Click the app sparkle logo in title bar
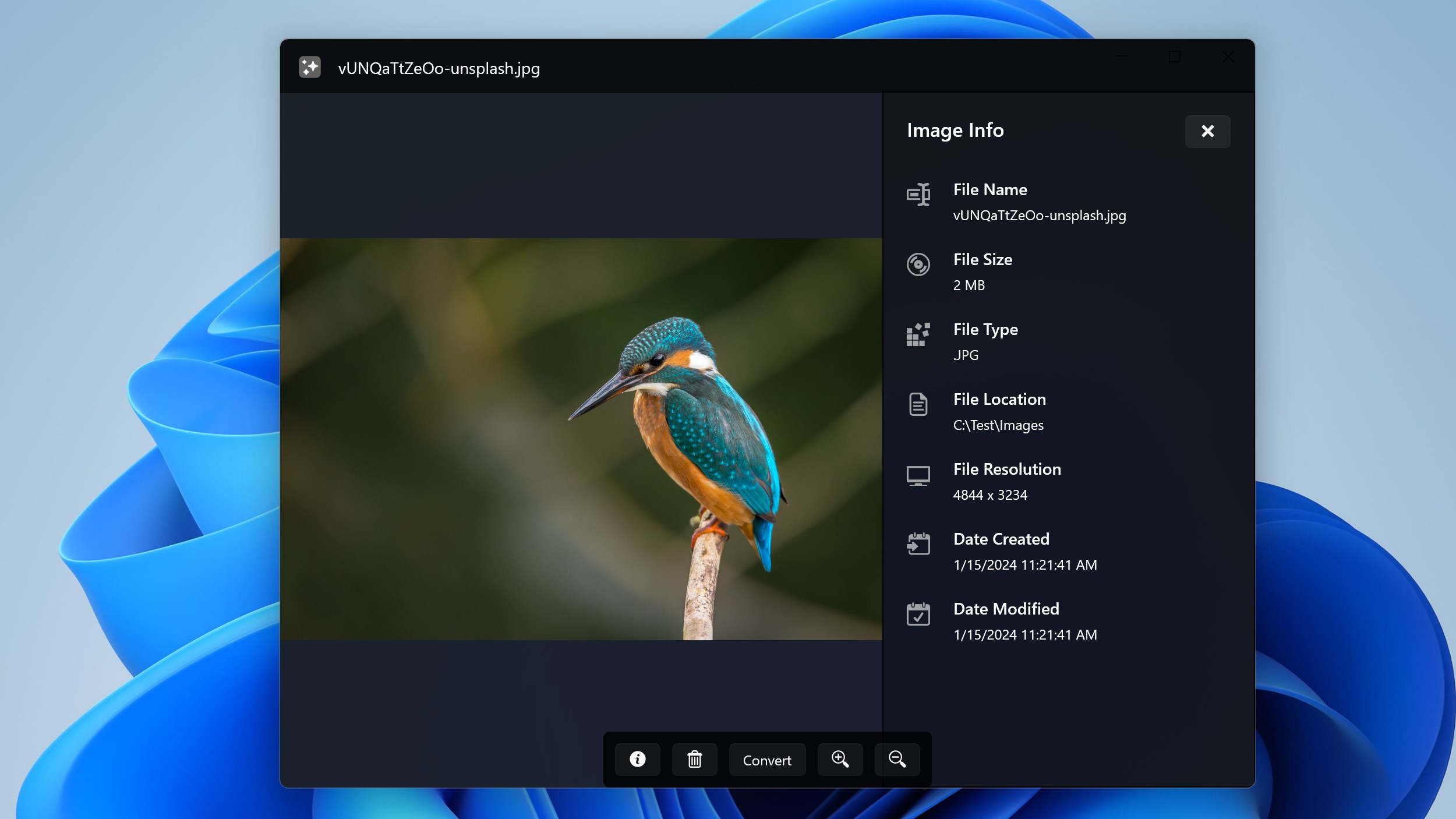Viewport: 1456px width, 819px height. (x=310, y=67)
